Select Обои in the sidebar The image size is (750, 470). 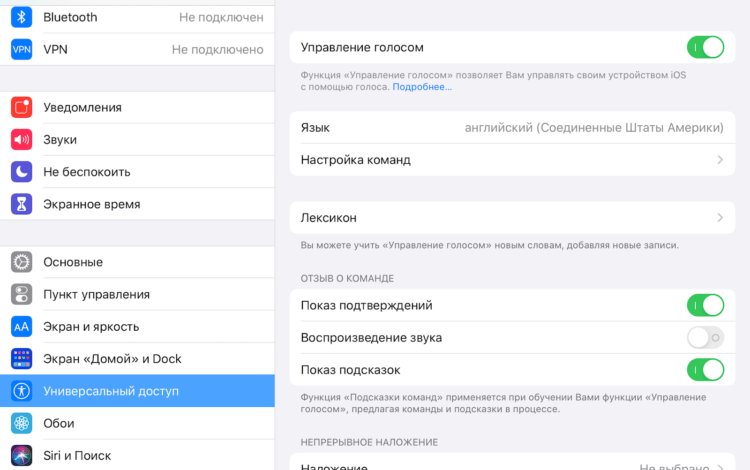point(58,423)
